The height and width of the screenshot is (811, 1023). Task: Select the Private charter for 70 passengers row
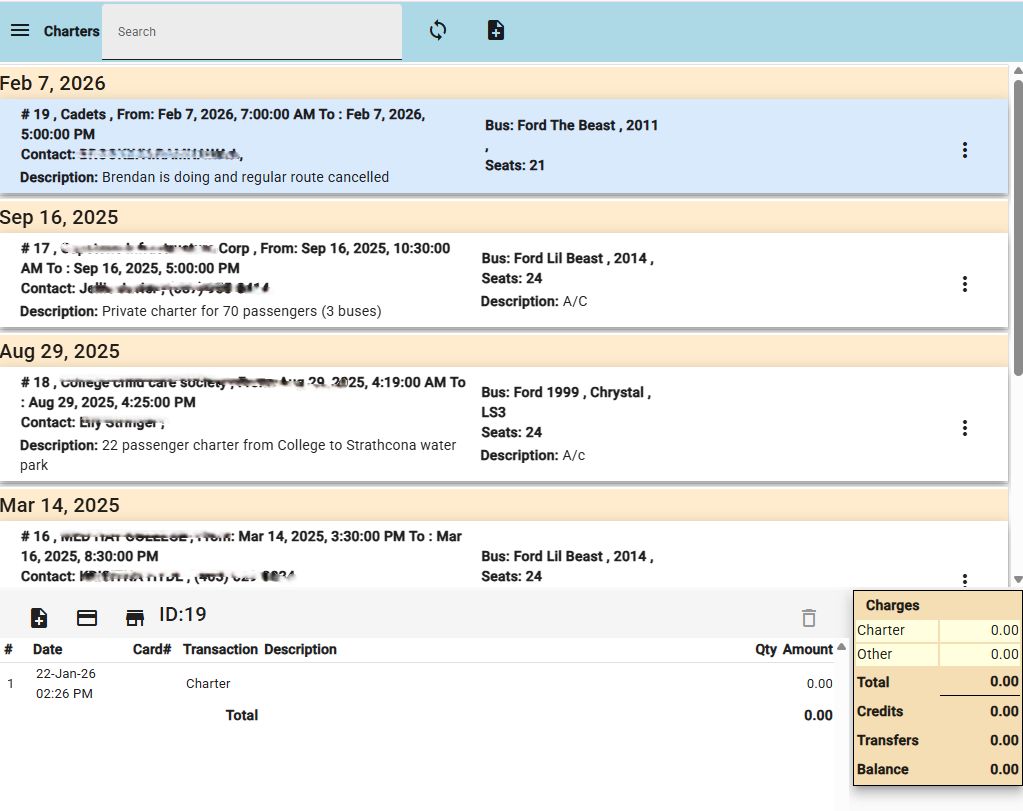pos(504,280)
